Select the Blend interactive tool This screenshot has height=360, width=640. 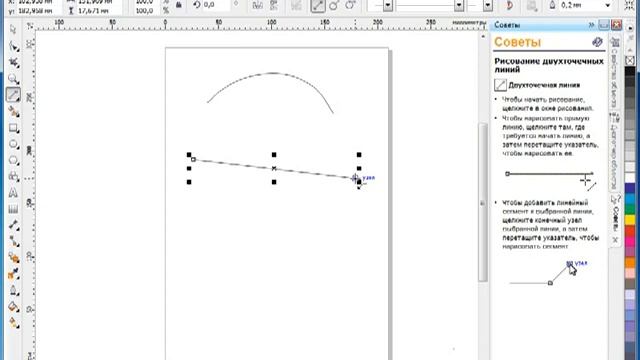click(13, 258)
